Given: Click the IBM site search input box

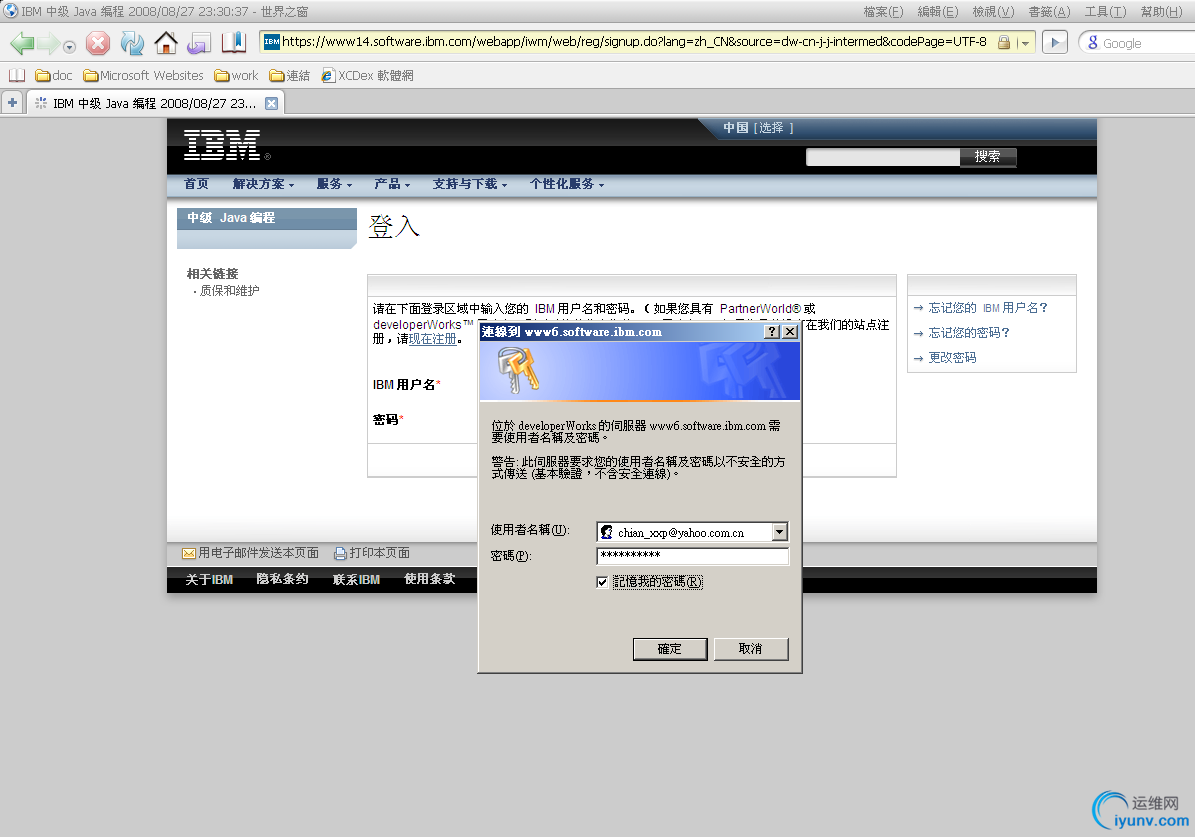Looking at the screenshot, I should (883, 156).
